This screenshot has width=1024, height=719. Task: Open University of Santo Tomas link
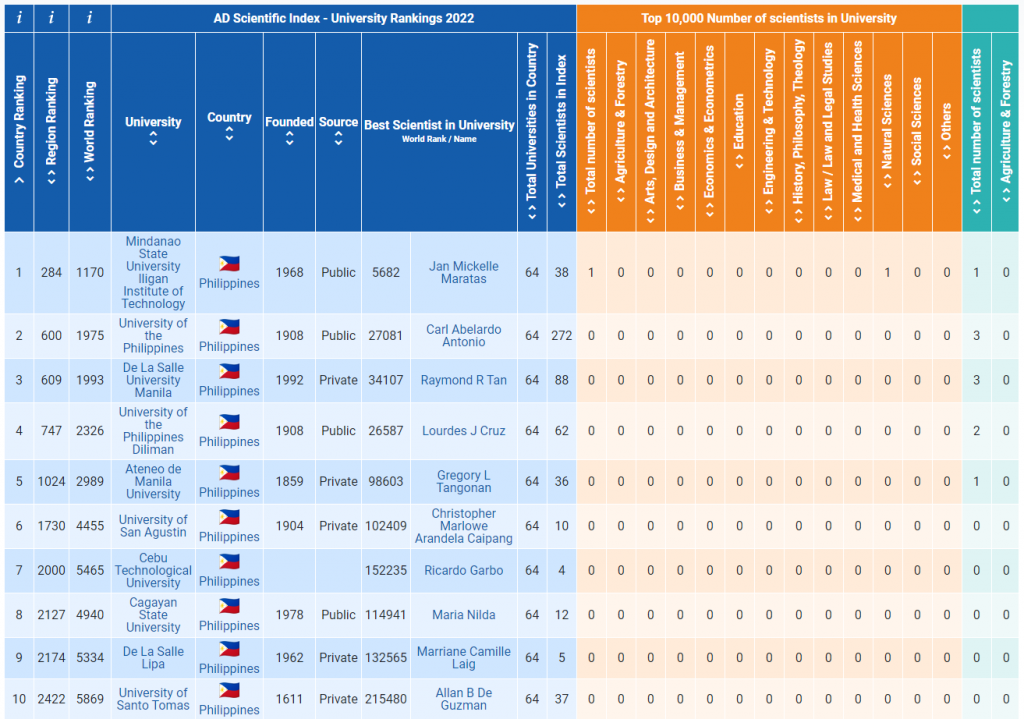pos(153,699)
